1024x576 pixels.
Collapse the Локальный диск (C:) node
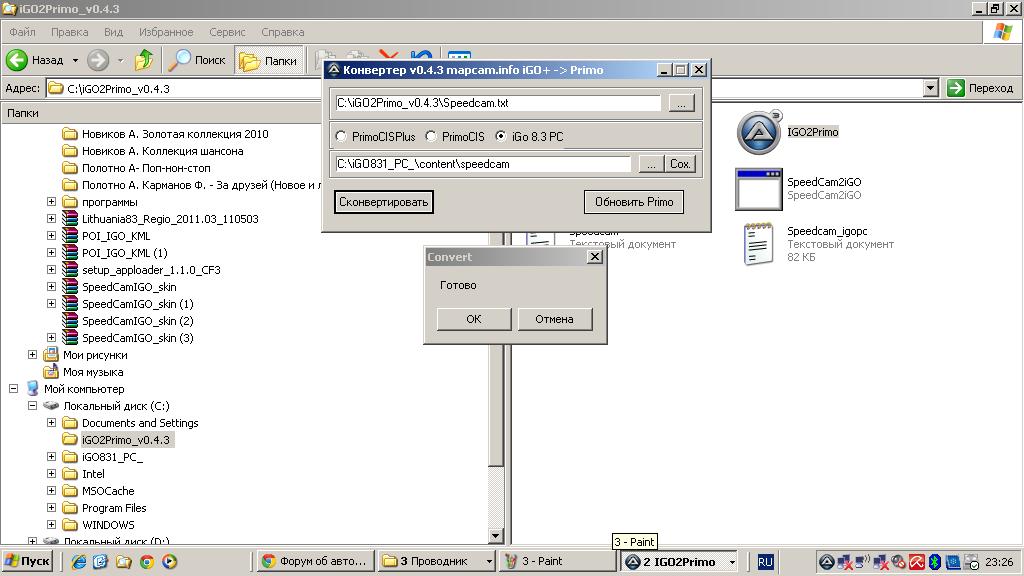(33, 406)
